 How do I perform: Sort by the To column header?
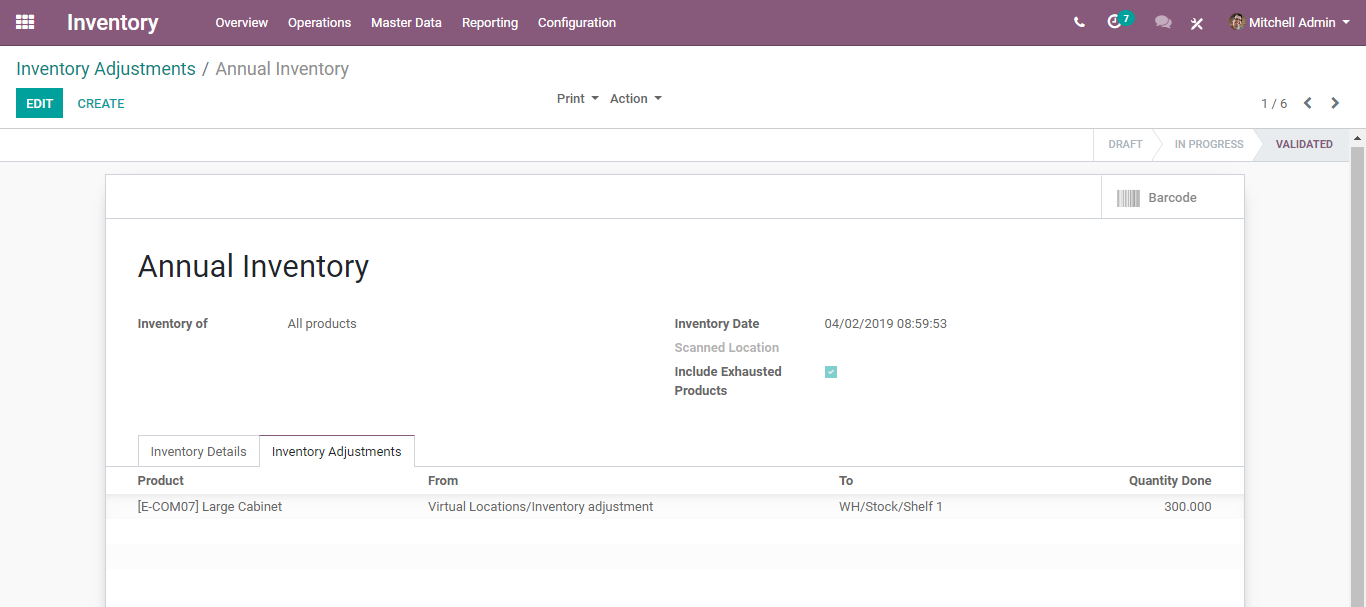[x=846, y=480]
